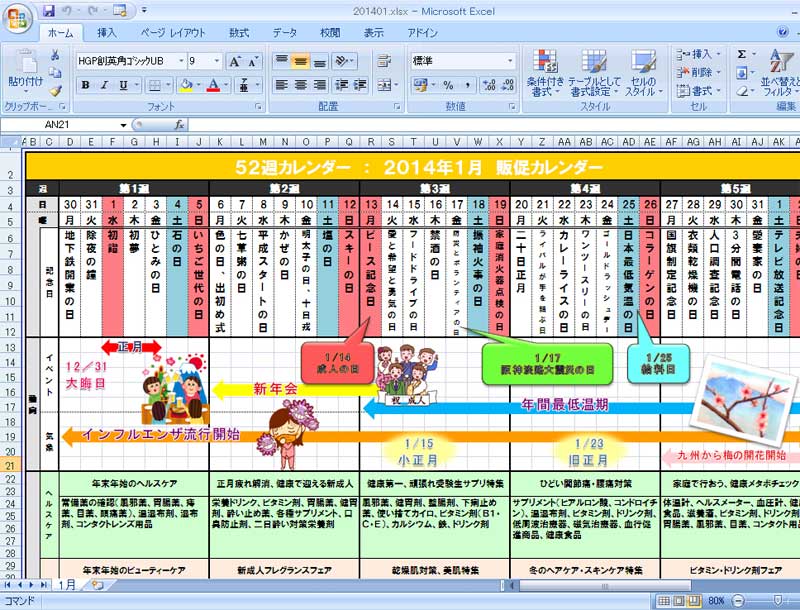The height and width of the screenshot is (610, 800).
Task: Select the Format Painter brush
Action: pyautogui.click(x=55, y=91)
